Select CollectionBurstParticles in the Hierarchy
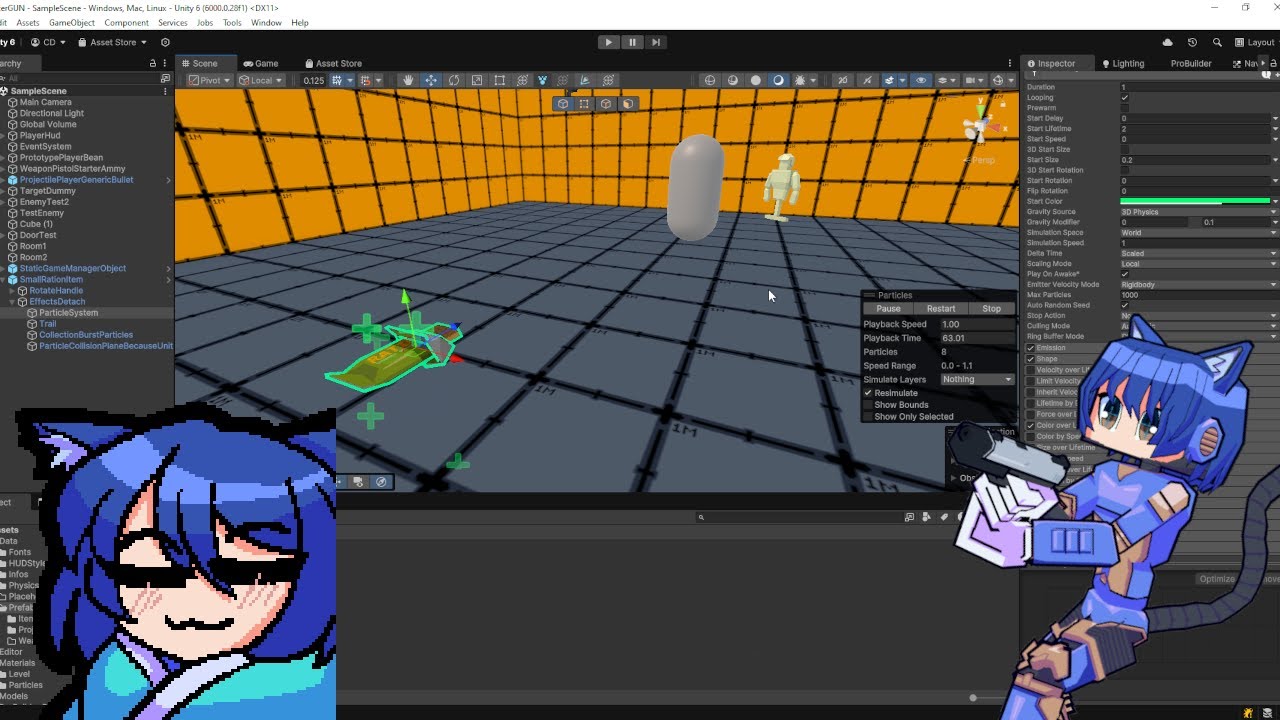 86,335
